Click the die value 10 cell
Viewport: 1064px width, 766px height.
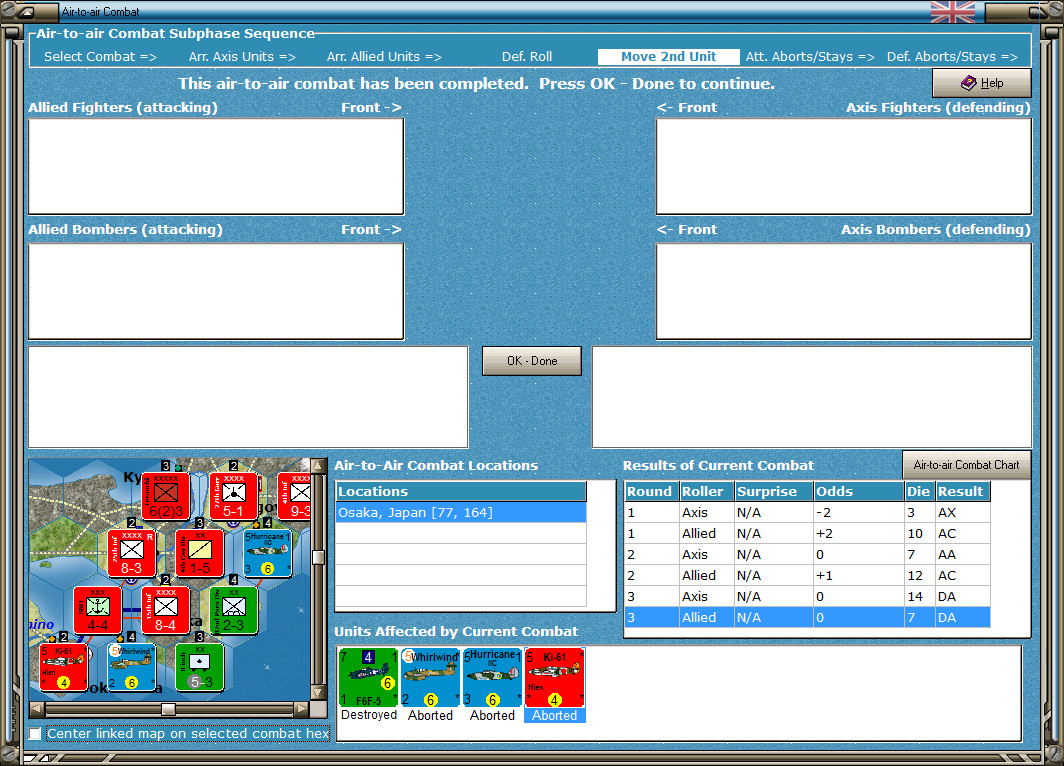tap(920, 533)
